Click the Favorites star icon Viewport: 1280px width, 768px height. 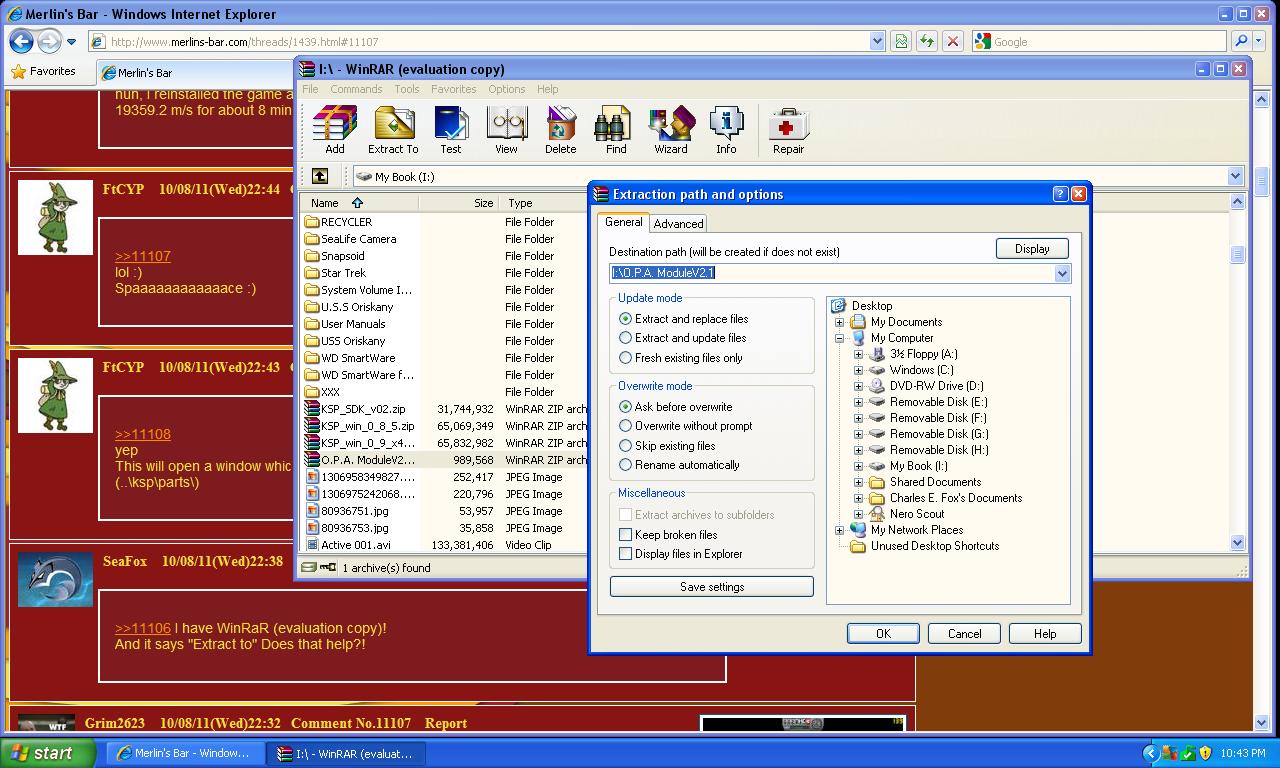click(18, 72)
